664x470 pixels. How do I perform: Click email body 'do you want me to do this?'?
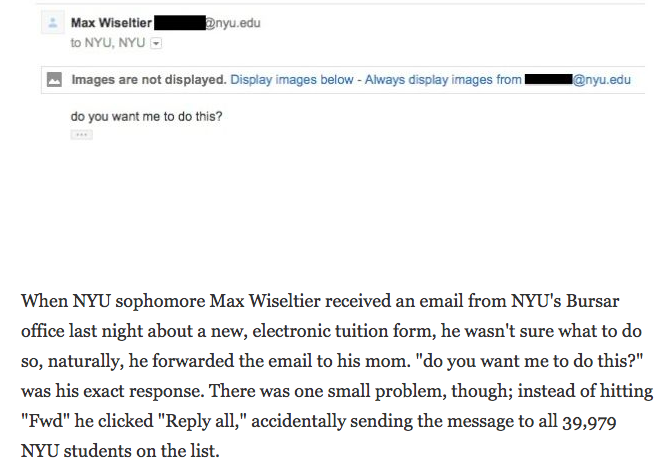click(147, 116)
